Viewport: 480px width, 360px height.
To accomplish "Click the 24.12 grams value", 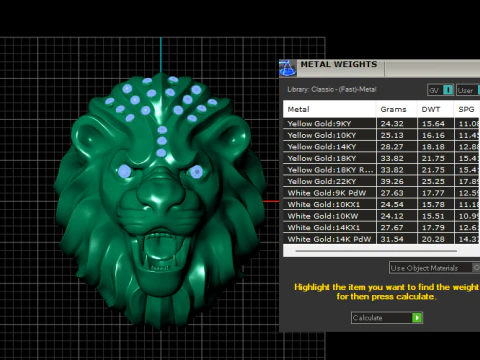I will pos(392,216).
